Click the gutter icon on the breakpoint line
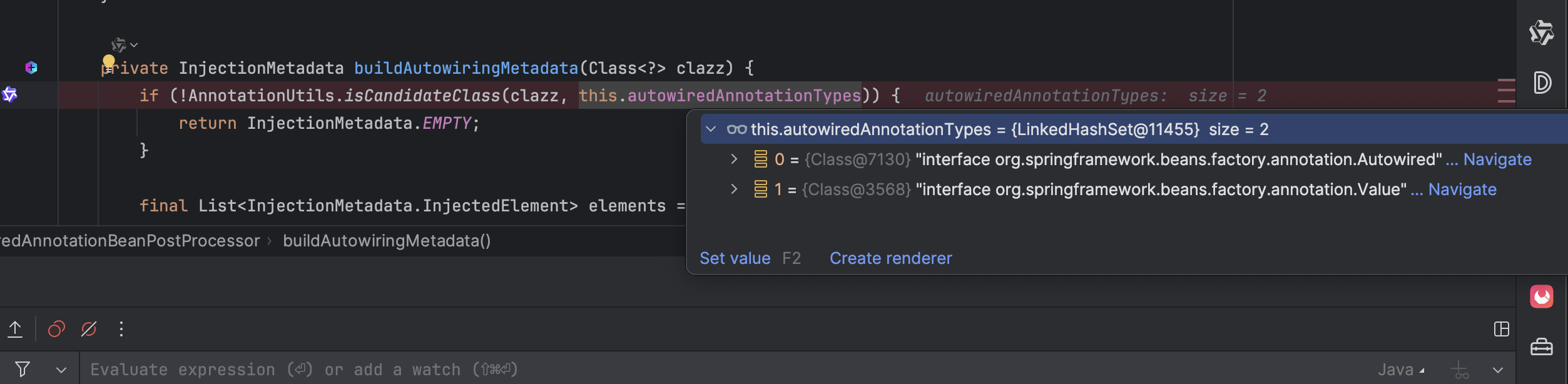1568x384 pixels. coord(9,94)
